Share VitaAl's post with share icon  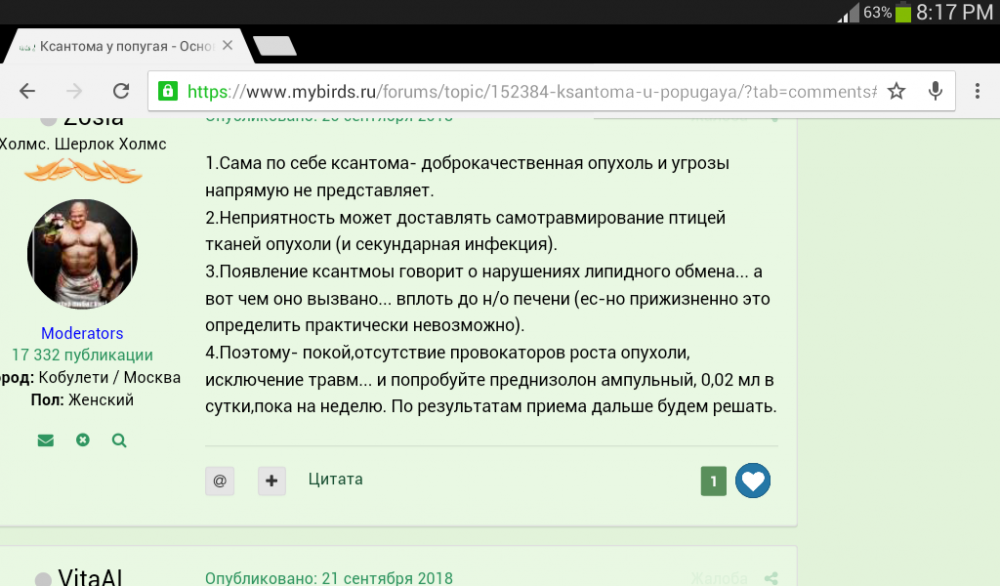[x=771, y=578]
